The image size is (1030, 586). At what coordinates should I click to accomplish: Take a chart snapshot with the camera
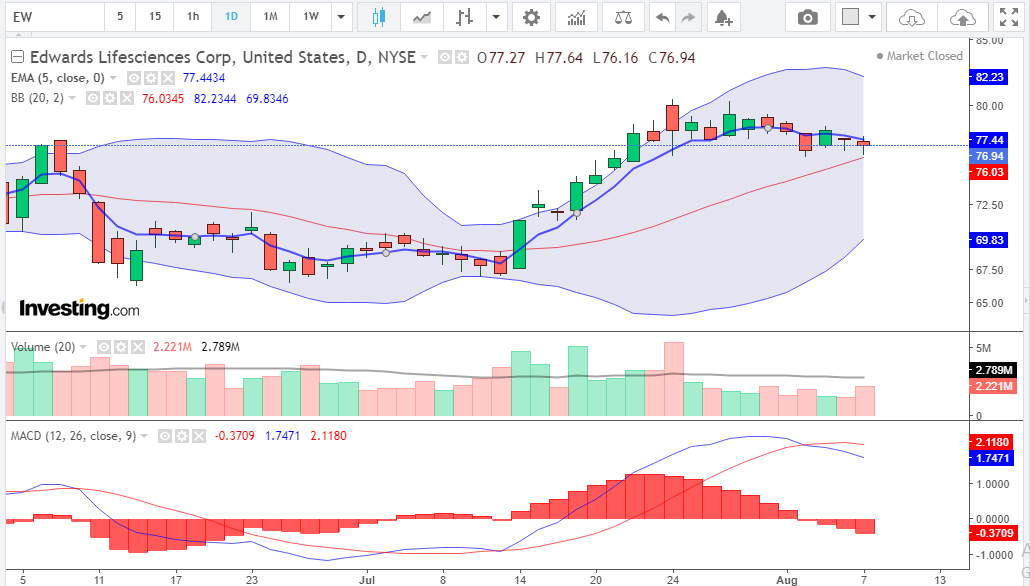point(807,17)
